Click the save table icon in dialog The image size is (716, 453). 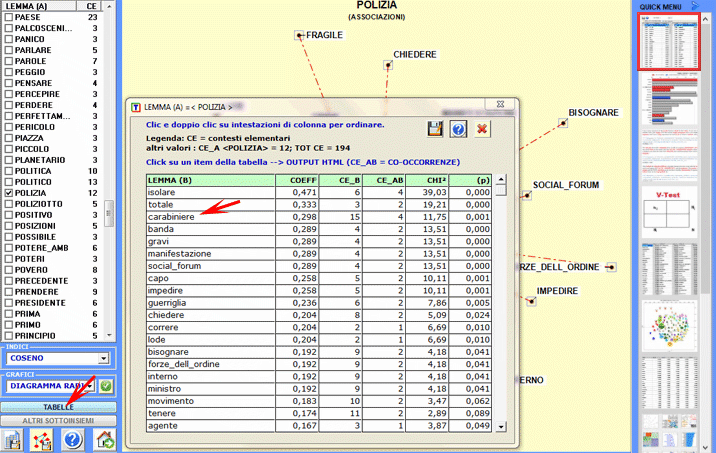435,129
